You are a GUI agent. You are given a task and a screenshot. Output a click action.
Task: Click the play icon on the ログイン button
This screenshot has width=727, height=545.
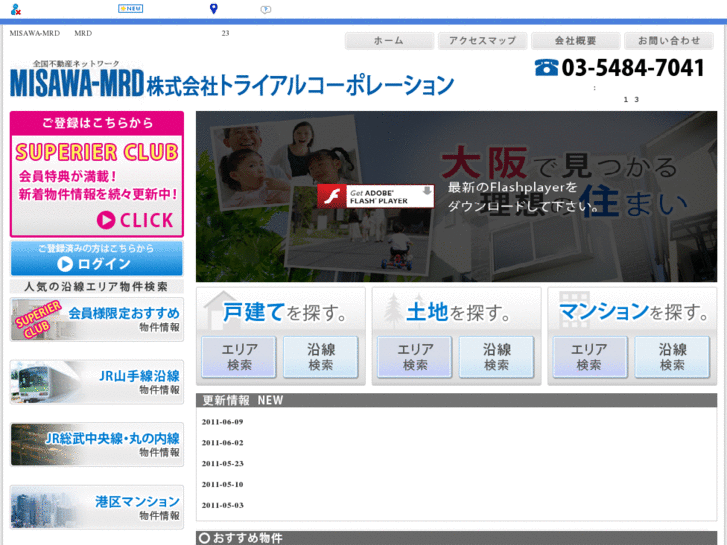coord(65,264)
